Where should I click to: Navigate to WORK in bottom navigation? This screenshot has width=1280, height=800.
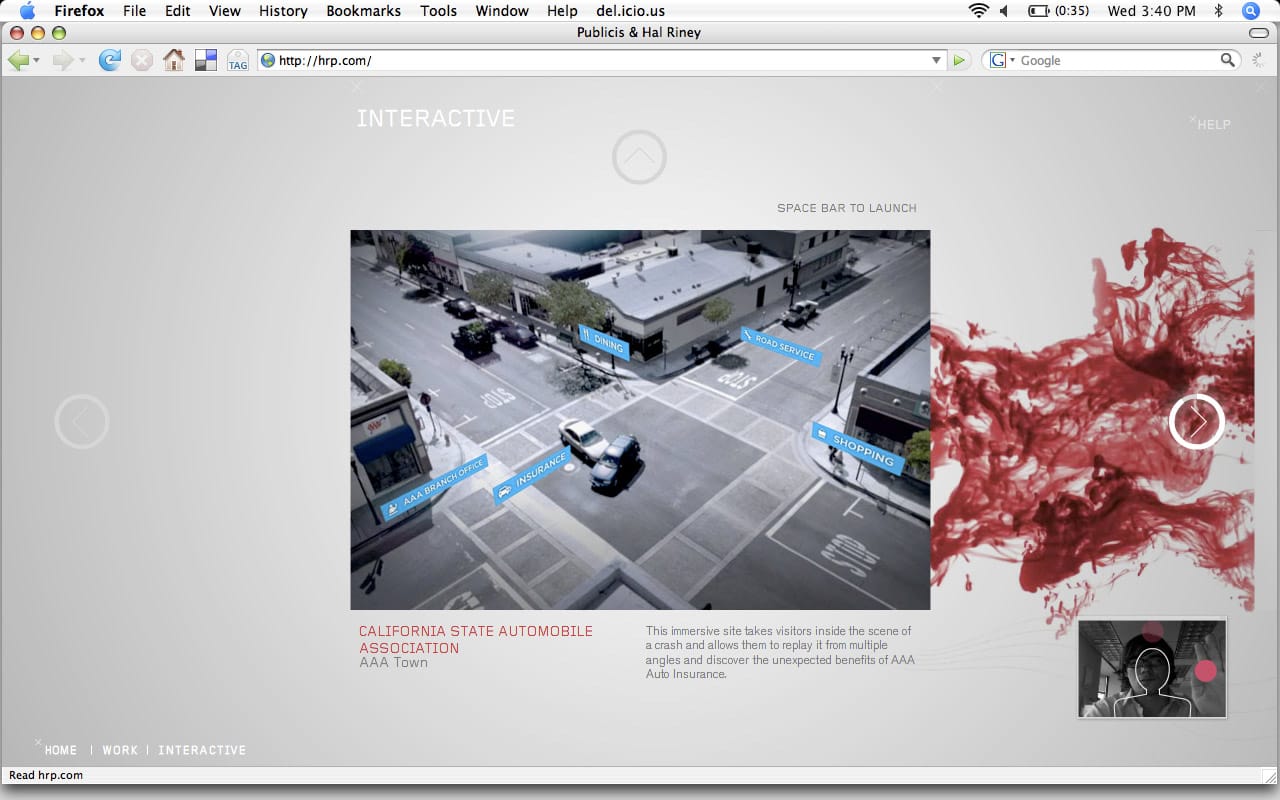click(x=120, y=750)
